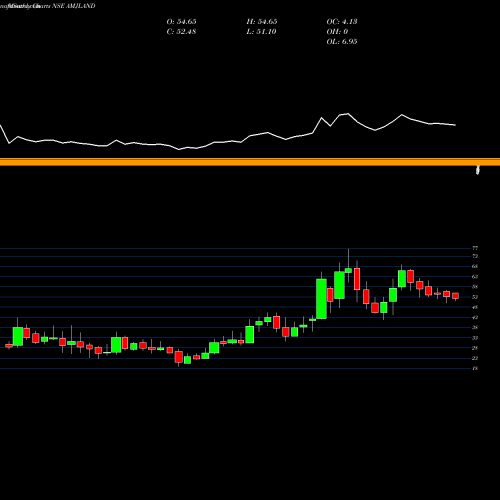Click the orange horizontal separator bar
The height and width of the screenshot is (500, 500).
(250, 162)
